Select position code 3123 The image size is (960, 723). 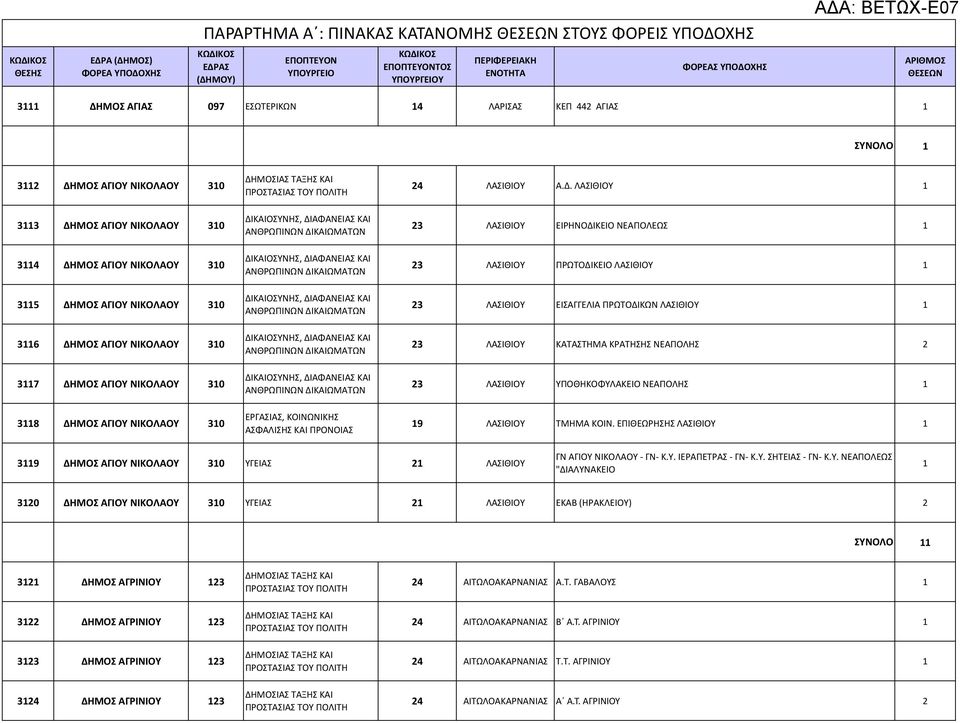(28, 662)
